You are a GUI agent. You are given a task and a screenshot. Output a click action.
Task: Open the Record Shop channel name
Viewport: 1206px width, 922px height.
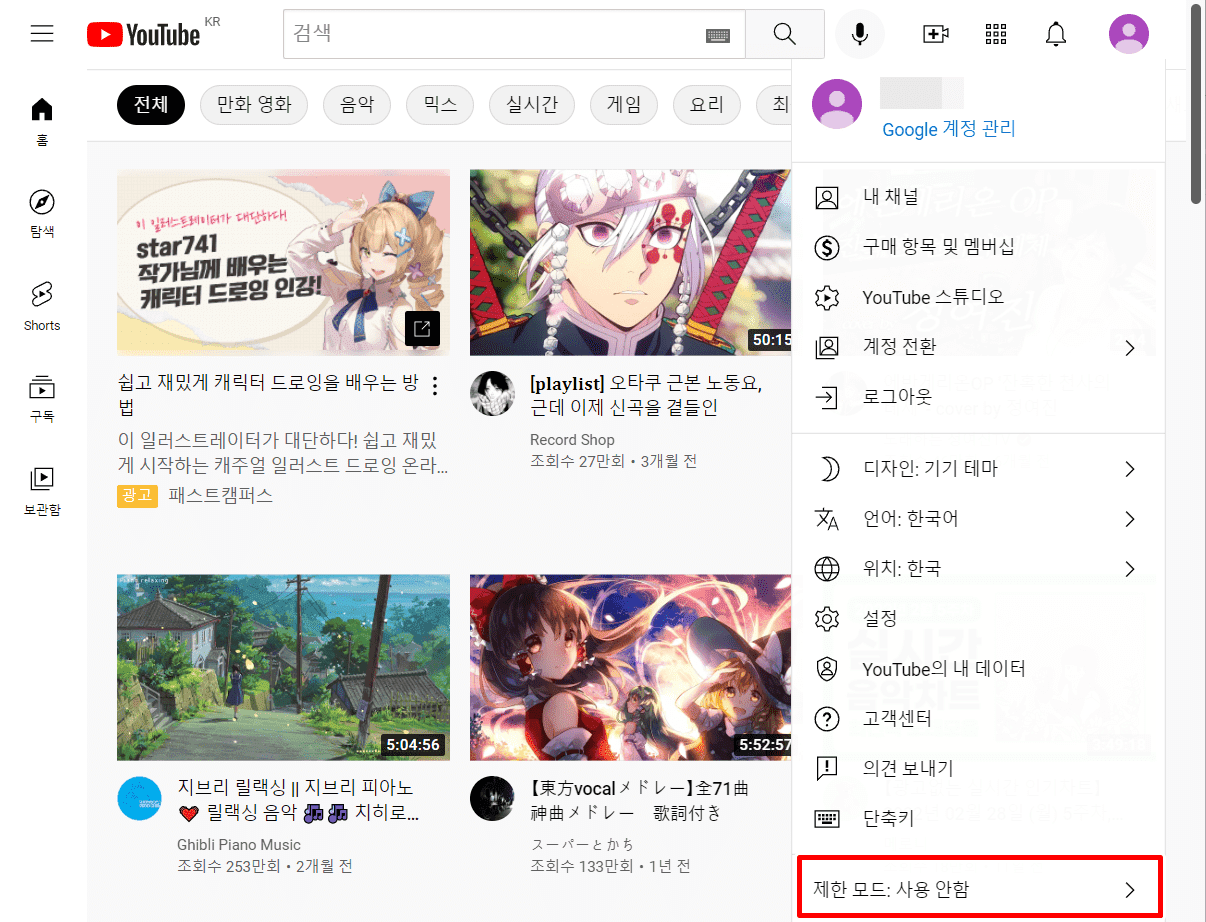572,440
